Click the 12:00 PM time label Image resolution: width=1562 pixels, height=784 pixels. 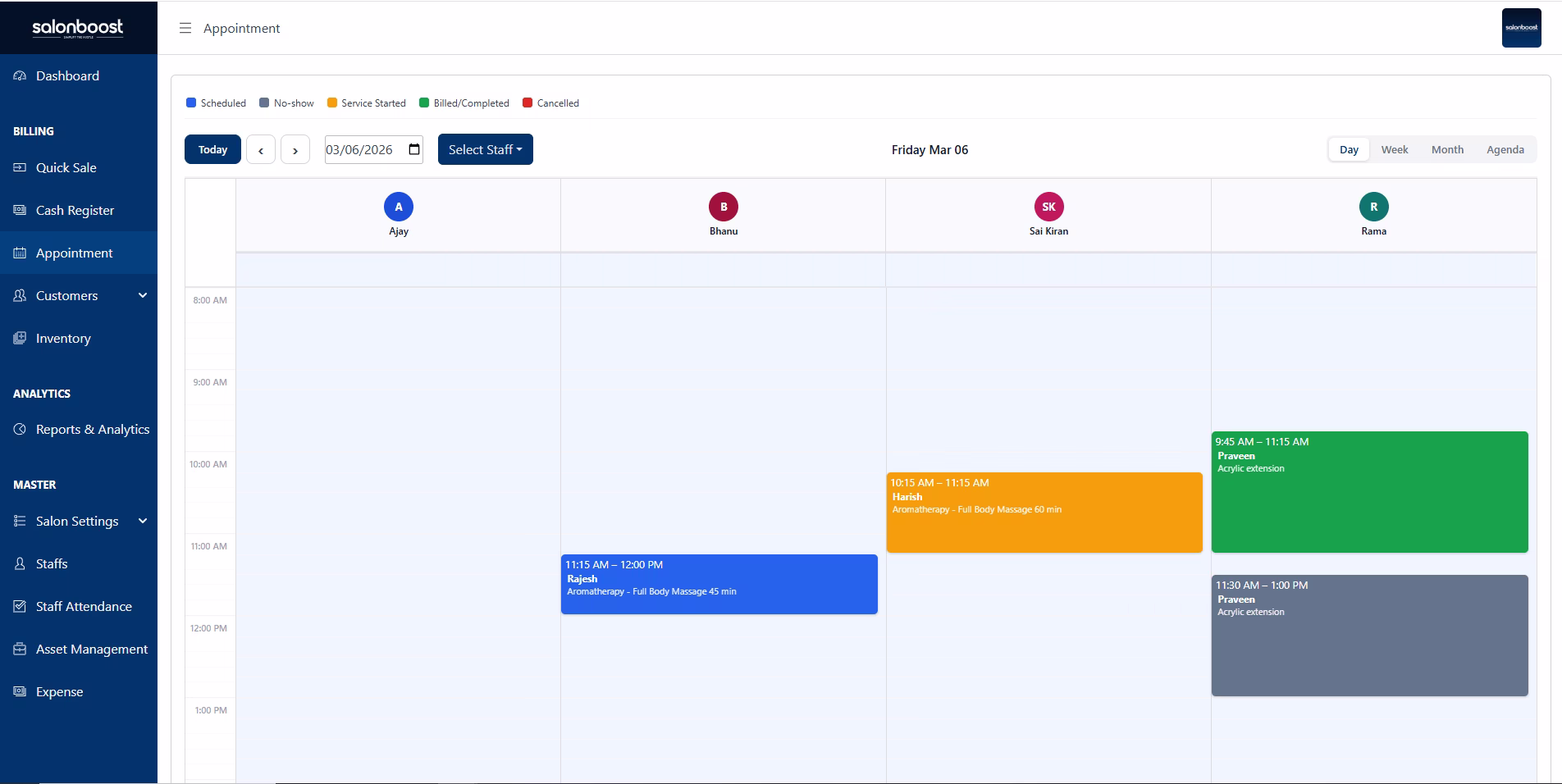pyautogui.click(x=208, y=628)
